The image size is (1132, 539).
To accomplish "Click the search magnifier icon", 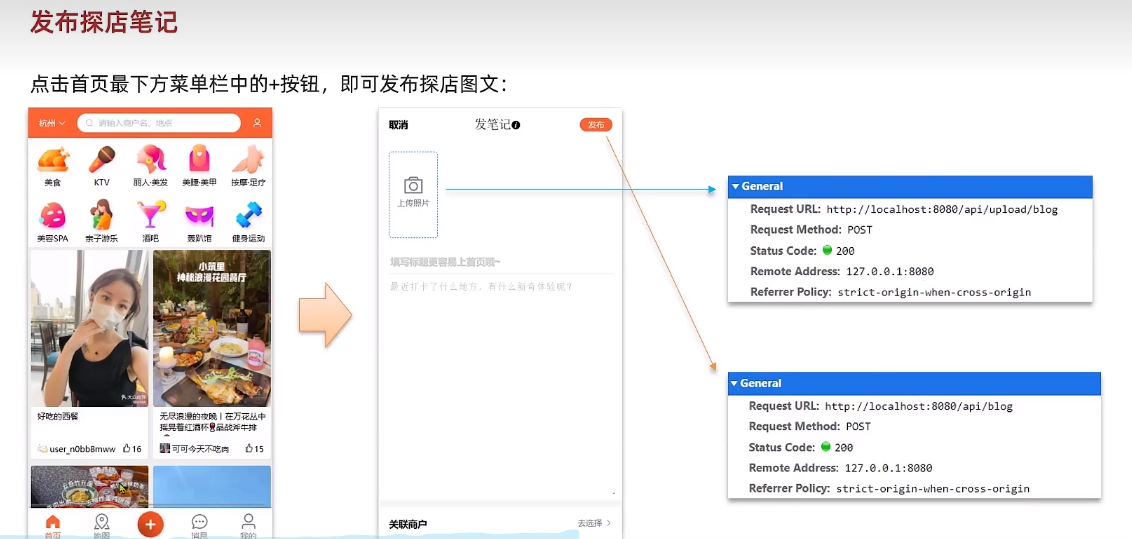I will click(90, 123).
